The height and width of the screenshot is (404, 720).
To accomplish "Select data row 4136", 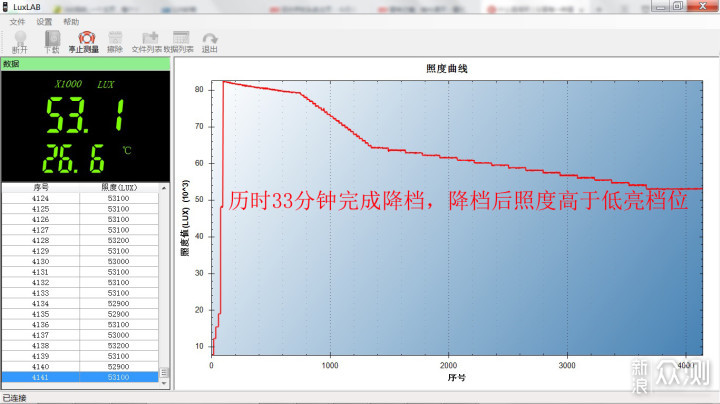I will (x=80, y=325).
